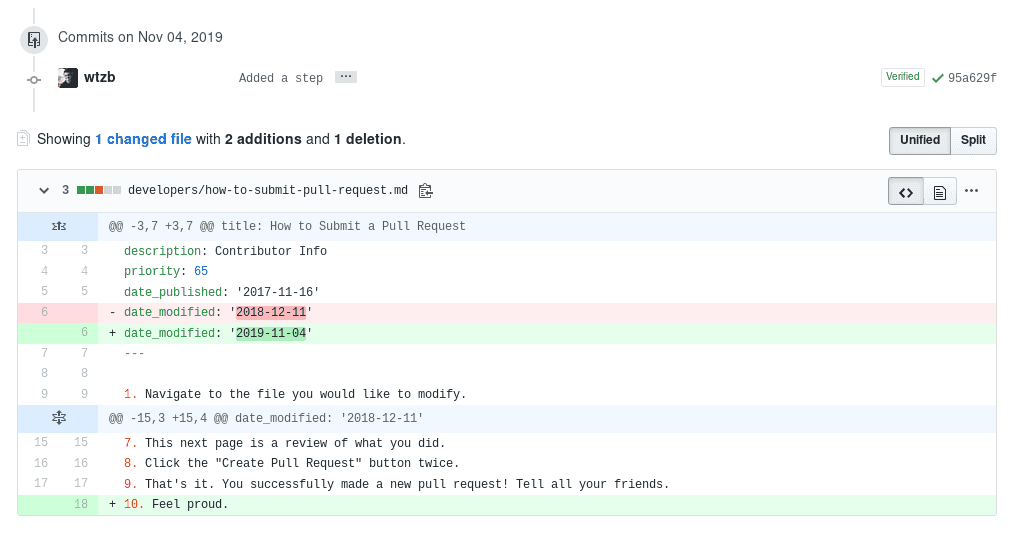Viewport: 1013px width, 539px height.
Task: Show the source diff view icon
Action: pyautogui.click(x=906, y=192)
